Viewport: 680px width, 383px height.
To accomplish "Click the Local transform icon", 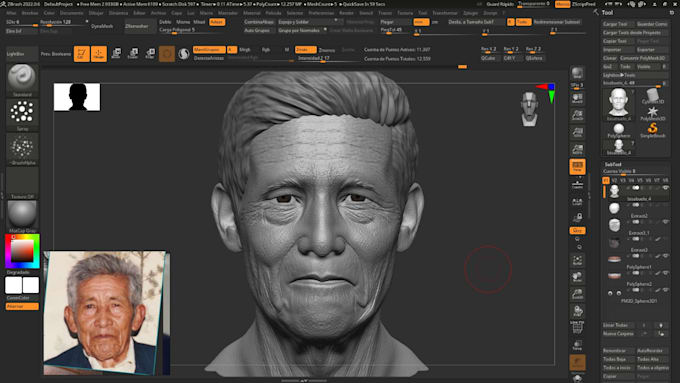I will coord(577,201).
